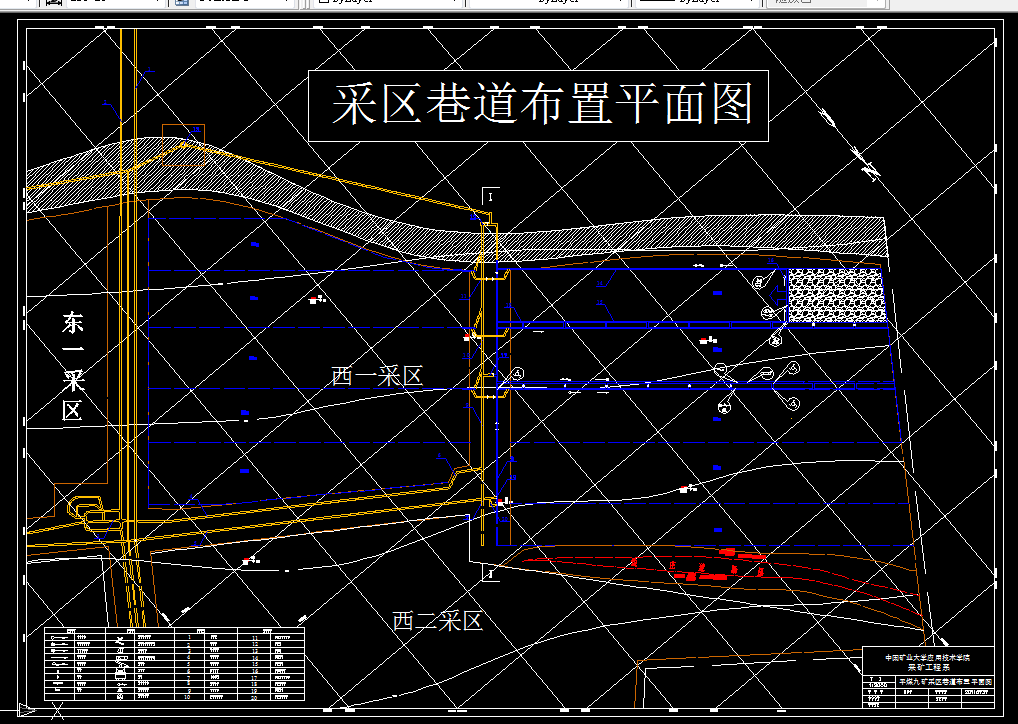The height and width of the screenshot is (724, 1018).
Task: Select the drawing title 采区巷道布置平面图
Action: pyautogui.click(x=543, y=104)
